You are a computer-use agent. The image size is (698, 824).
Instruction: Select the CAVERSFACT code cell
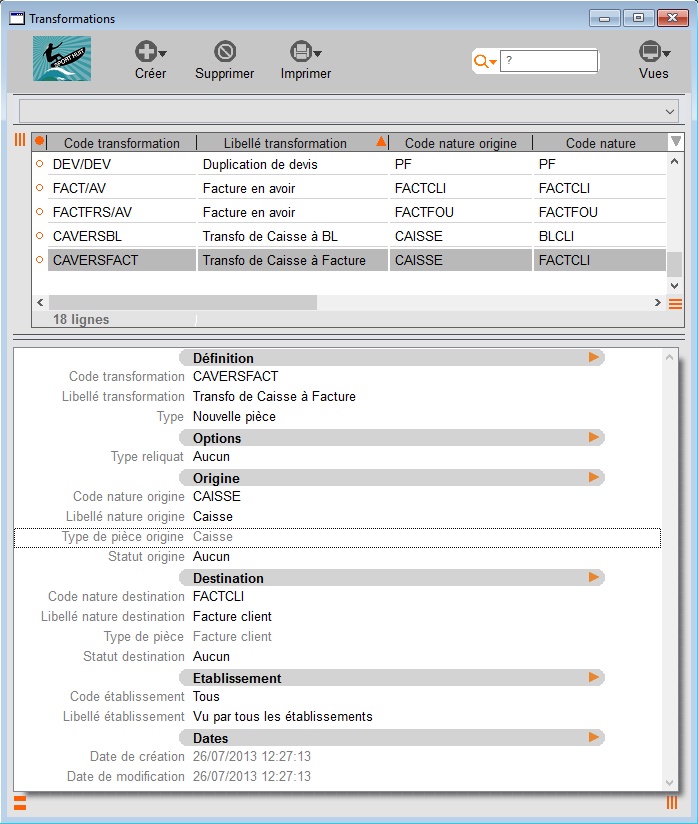[x=122, y=260]
